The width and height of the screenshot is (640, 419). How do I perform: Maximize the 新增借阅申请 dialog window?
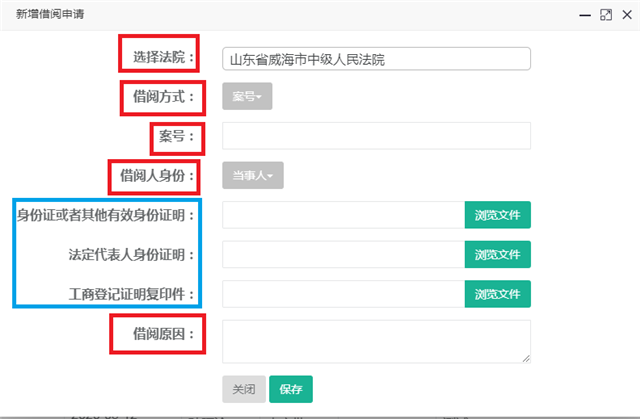tap(605, 15)
